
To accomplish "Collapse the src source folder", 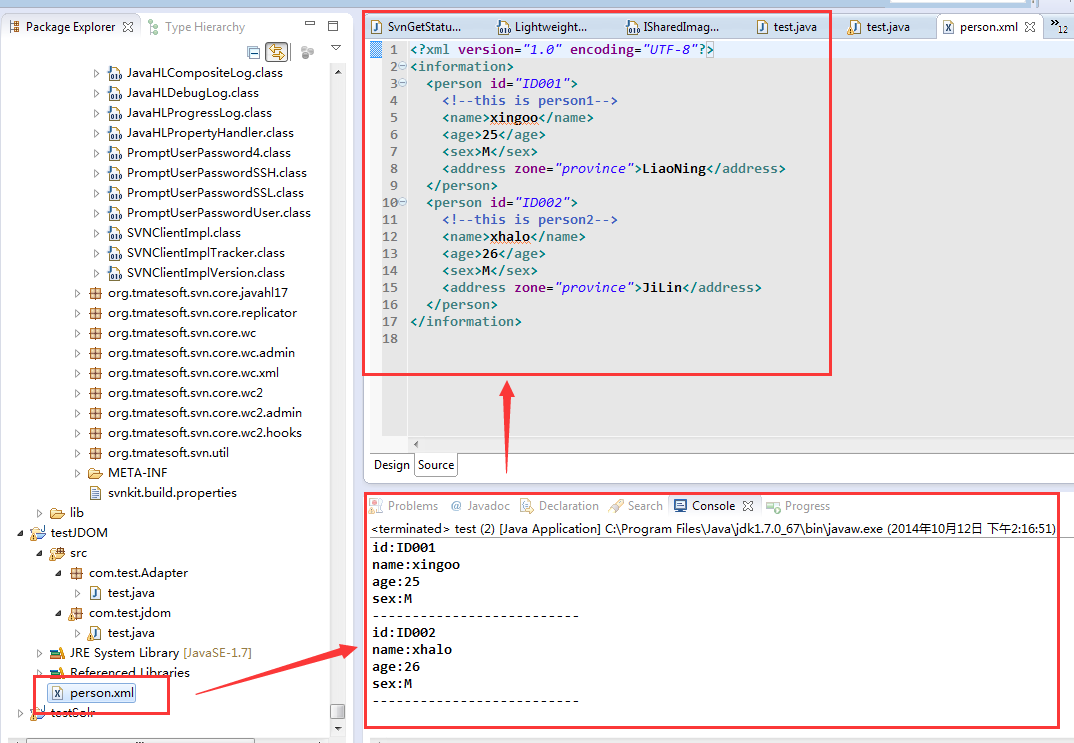I will point(39,553).
